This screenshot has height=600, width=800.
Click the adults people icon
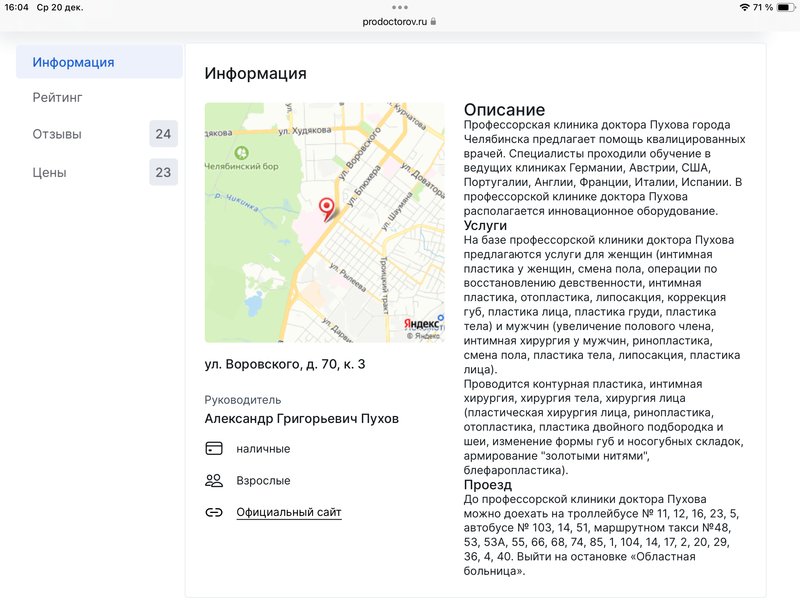[x=214, y=480]
